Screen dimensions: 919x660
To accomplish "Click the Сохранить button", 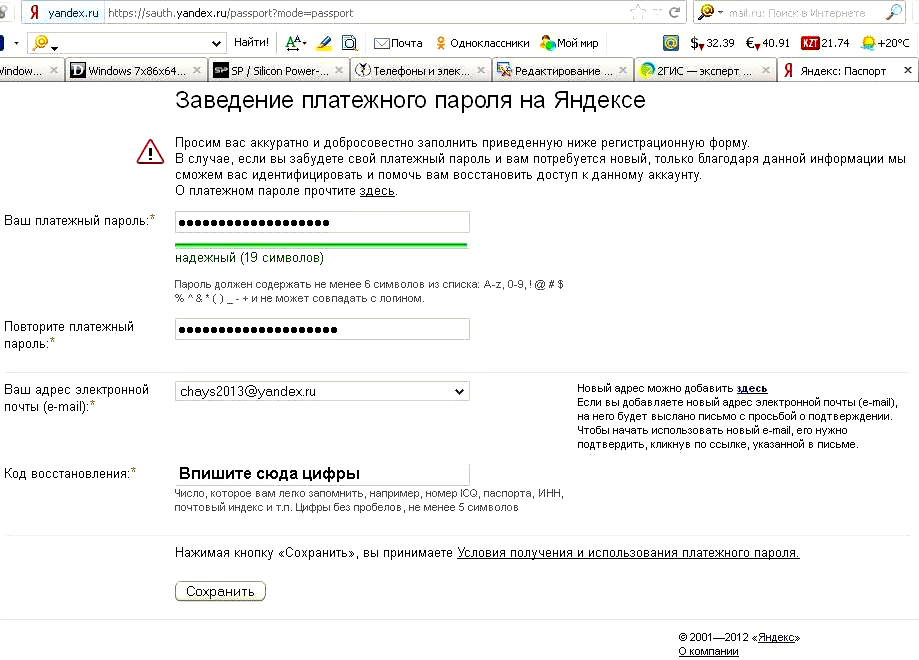I will (x=220, y=591).
